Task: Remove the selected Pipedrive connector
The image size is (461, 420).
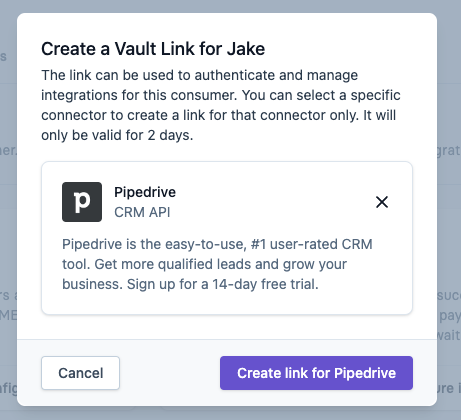Action: point(382,202)
